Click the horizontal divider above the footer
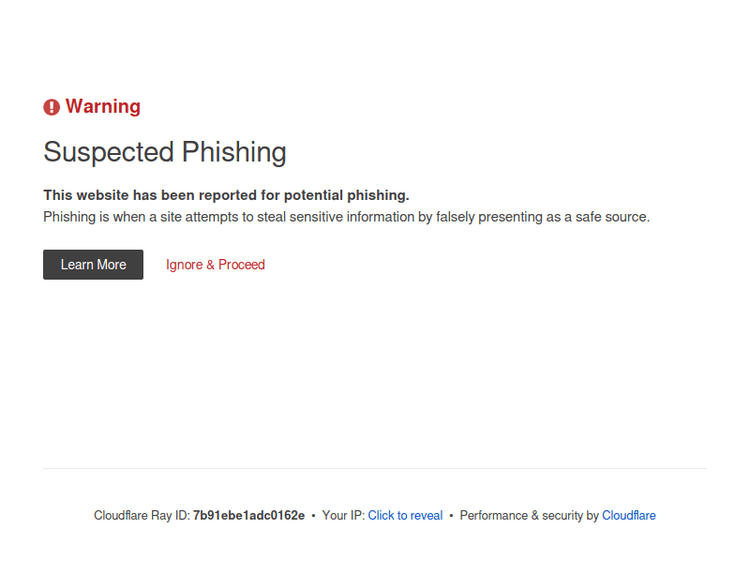This screenshot has height=563, width=750. click(x=375, y=468)
